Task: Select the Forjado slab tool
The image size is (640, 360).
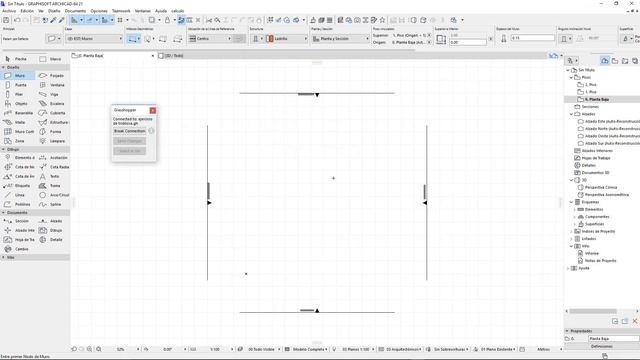Action: tap(52, 76)
